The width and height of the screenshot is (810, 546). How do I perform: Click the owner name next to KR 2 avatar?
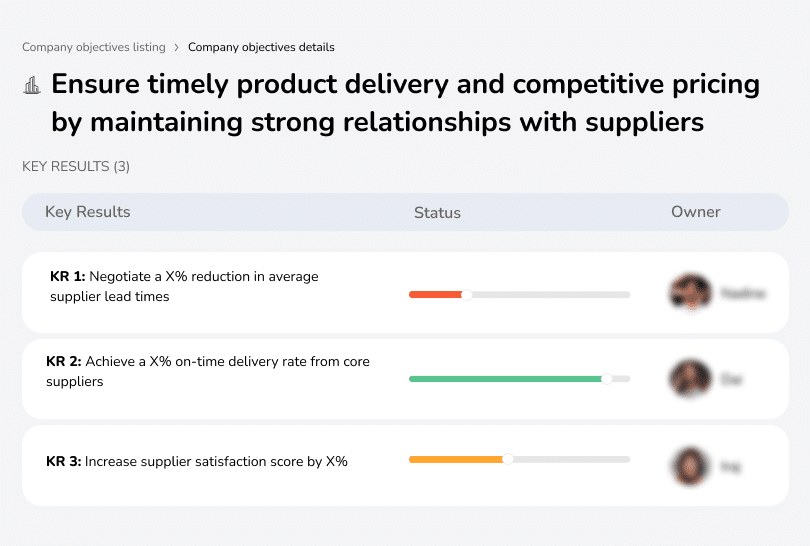(732, 380)
